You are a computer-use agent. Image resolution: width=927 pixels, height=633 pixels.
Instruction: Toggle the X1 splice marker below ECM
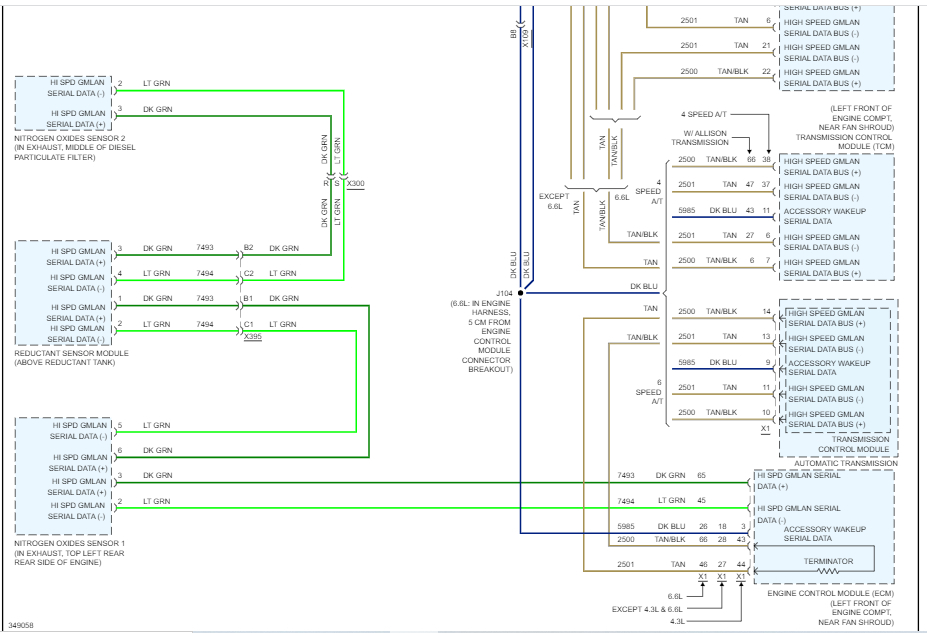(x=720, y=577)
